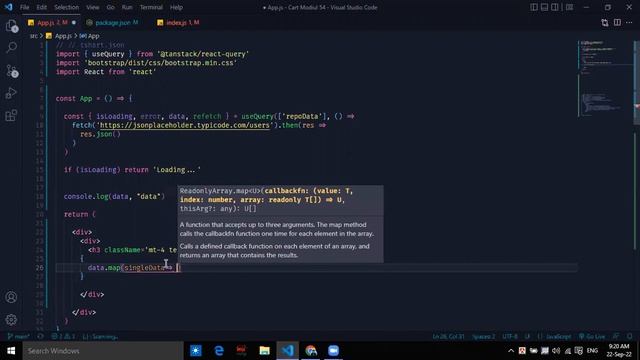Open the status bar notifications bell
Screen dimensions: 640x360
point(630,337)
